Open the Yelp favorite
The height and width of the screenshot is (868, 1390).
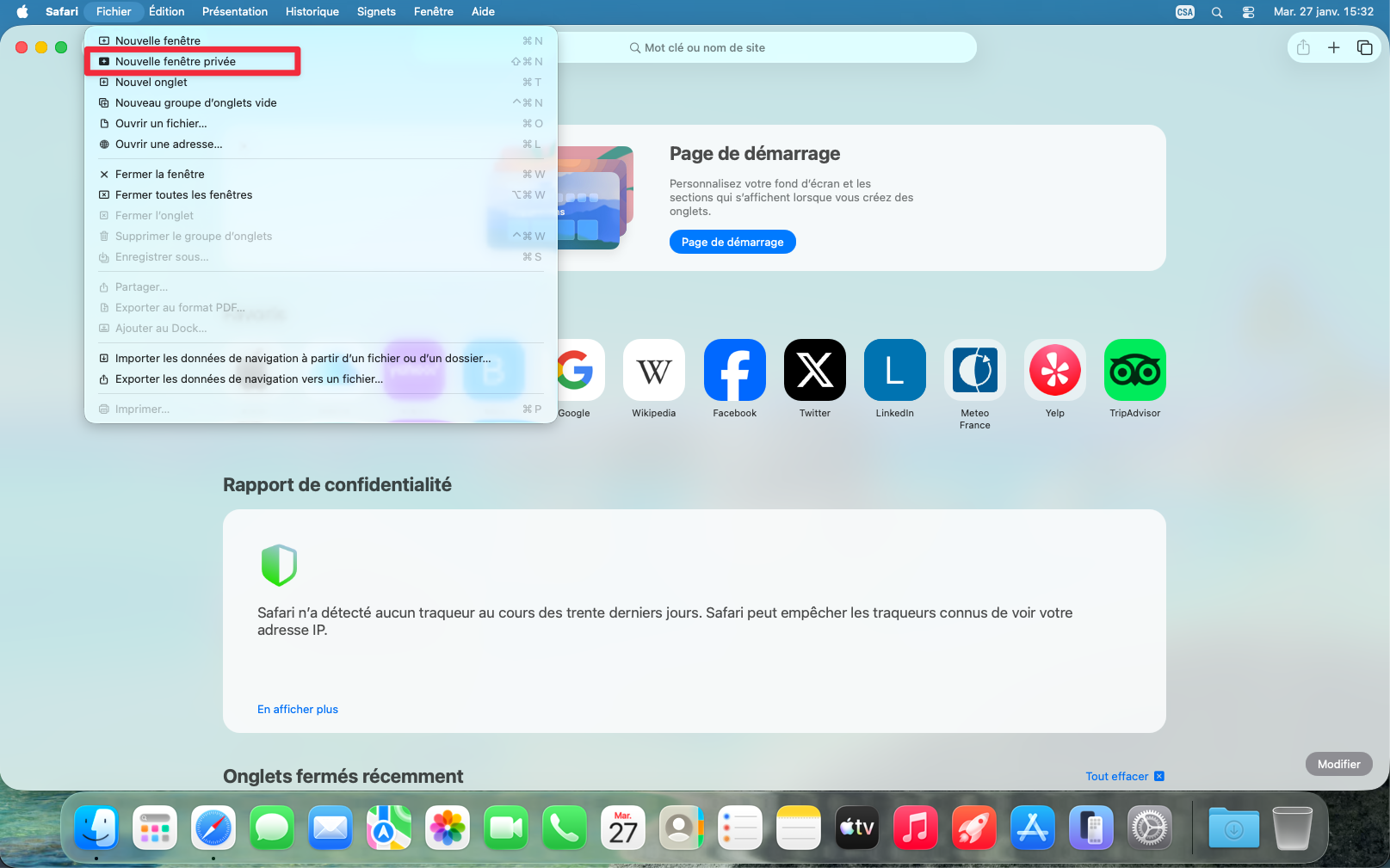tap(1055, 370)
